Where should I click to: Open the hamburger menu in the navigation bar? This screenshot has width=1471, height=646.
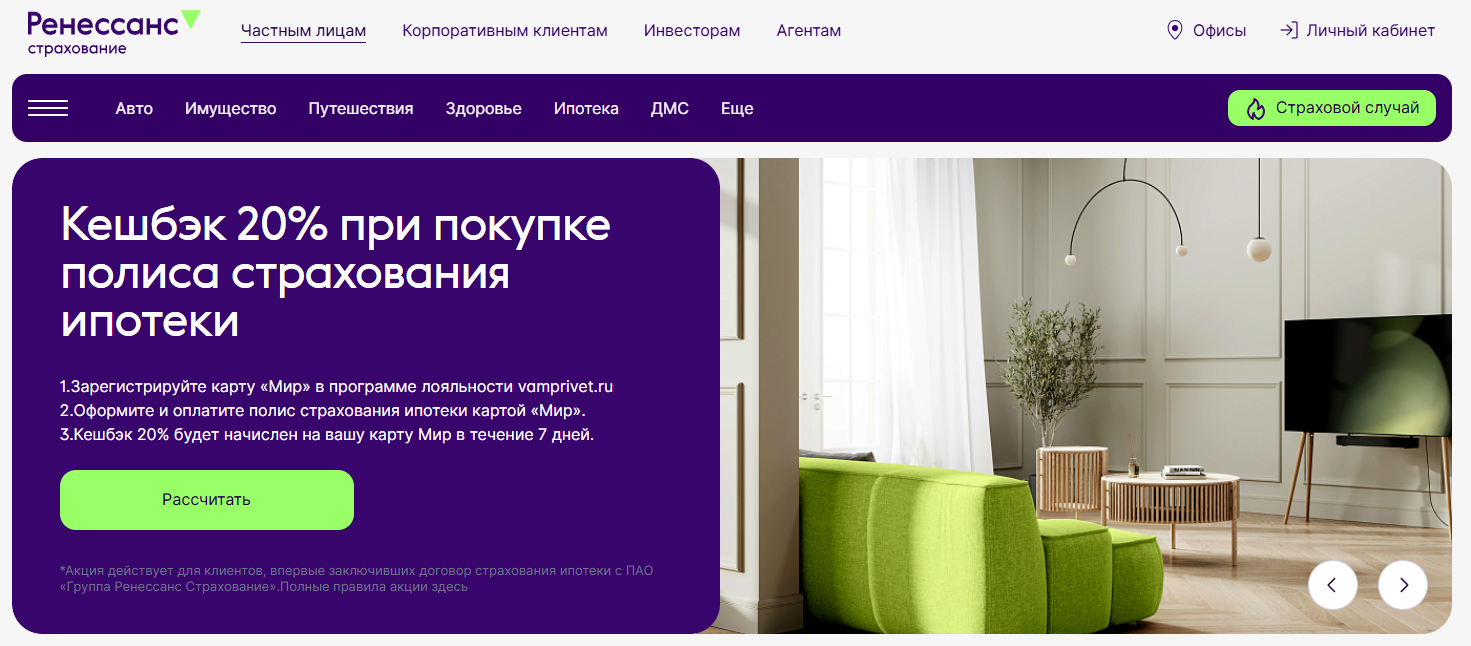[49, 108]
